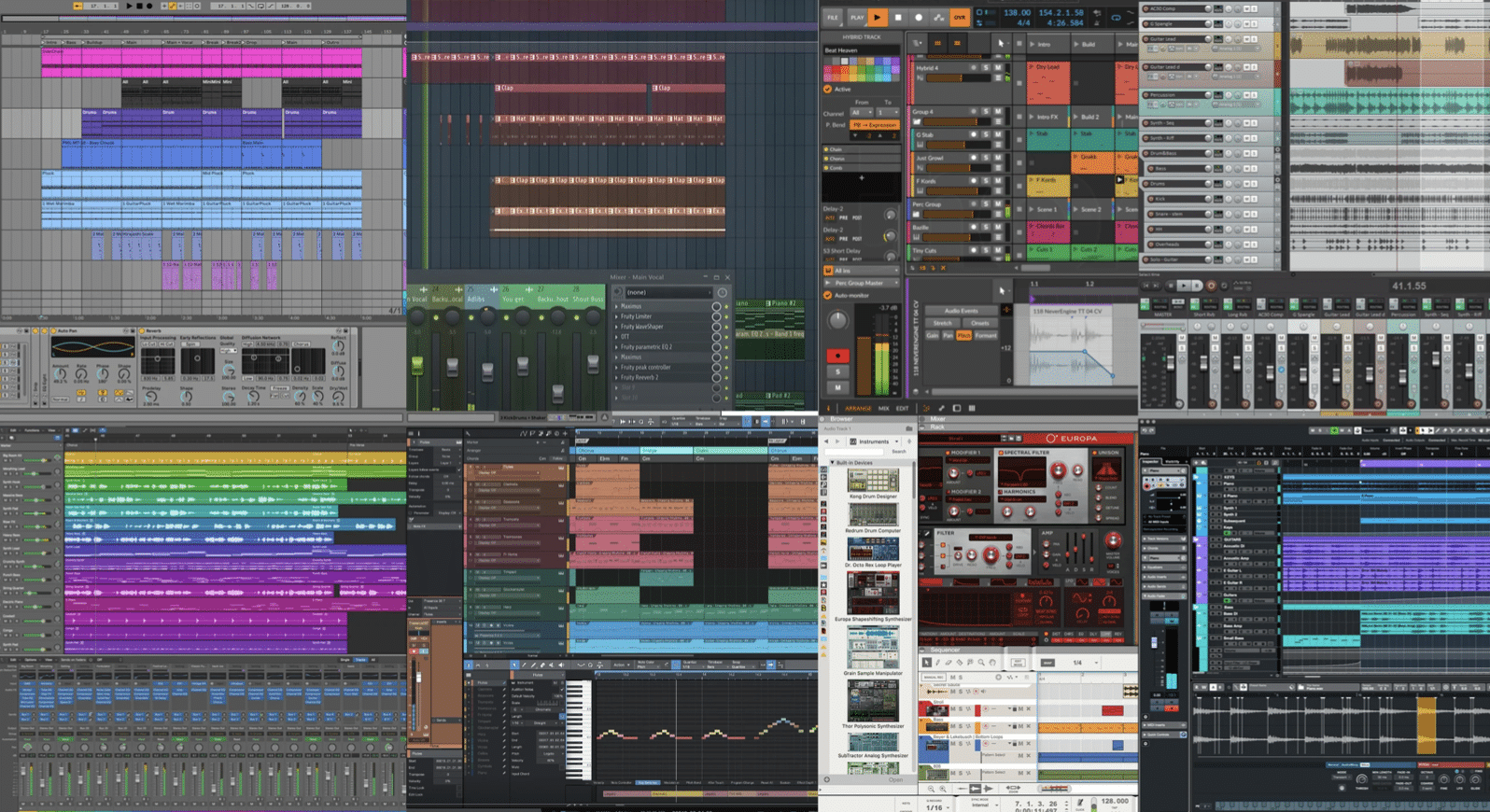This screenshot has height=812, width=1490.
Task: Mute the Hybrid 4 track
Action: [997, 68]
